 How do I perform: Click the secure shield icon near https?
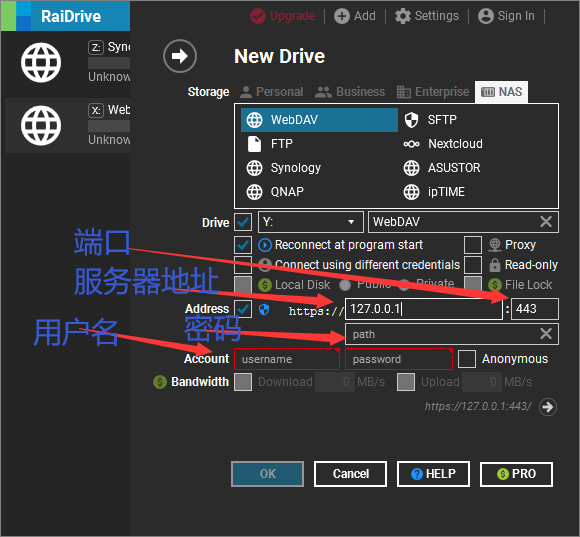(x=264, y=310)
